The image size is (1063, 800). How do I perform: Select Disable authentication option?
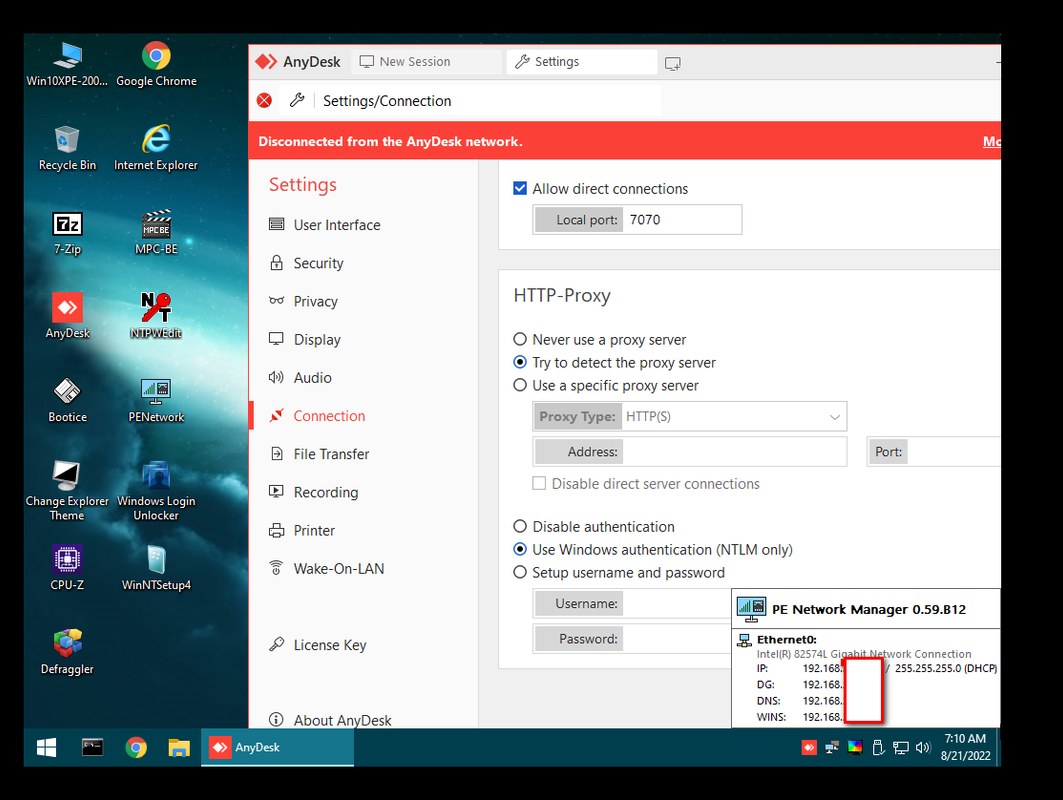(x=520, y=526)
